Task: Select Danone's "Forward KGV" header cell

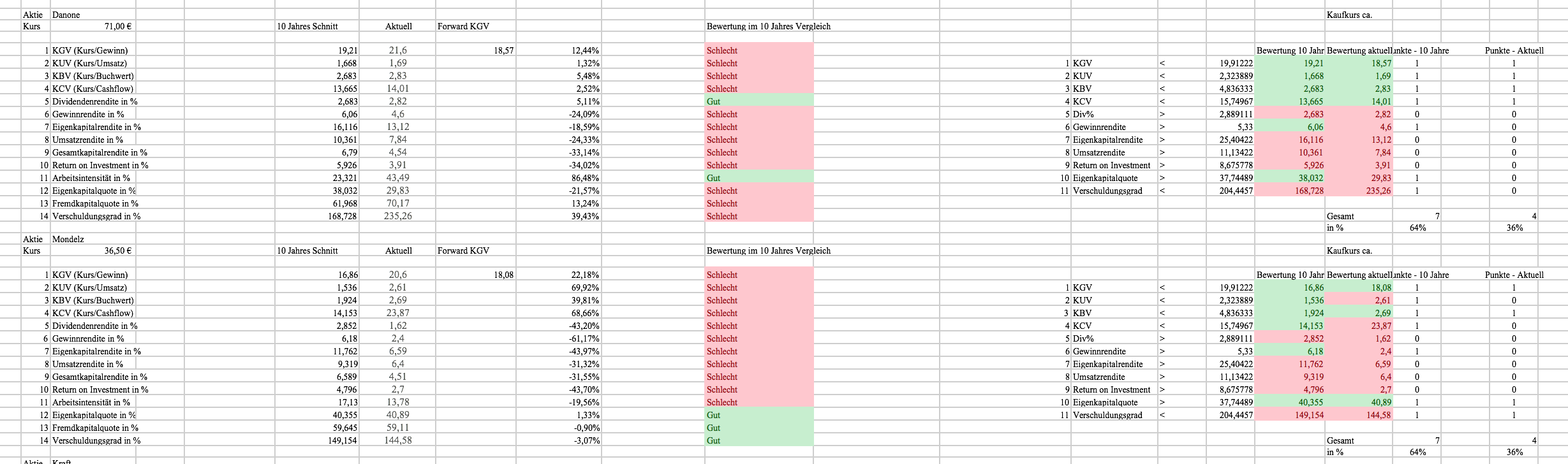Action: click(x=463, y=26)
